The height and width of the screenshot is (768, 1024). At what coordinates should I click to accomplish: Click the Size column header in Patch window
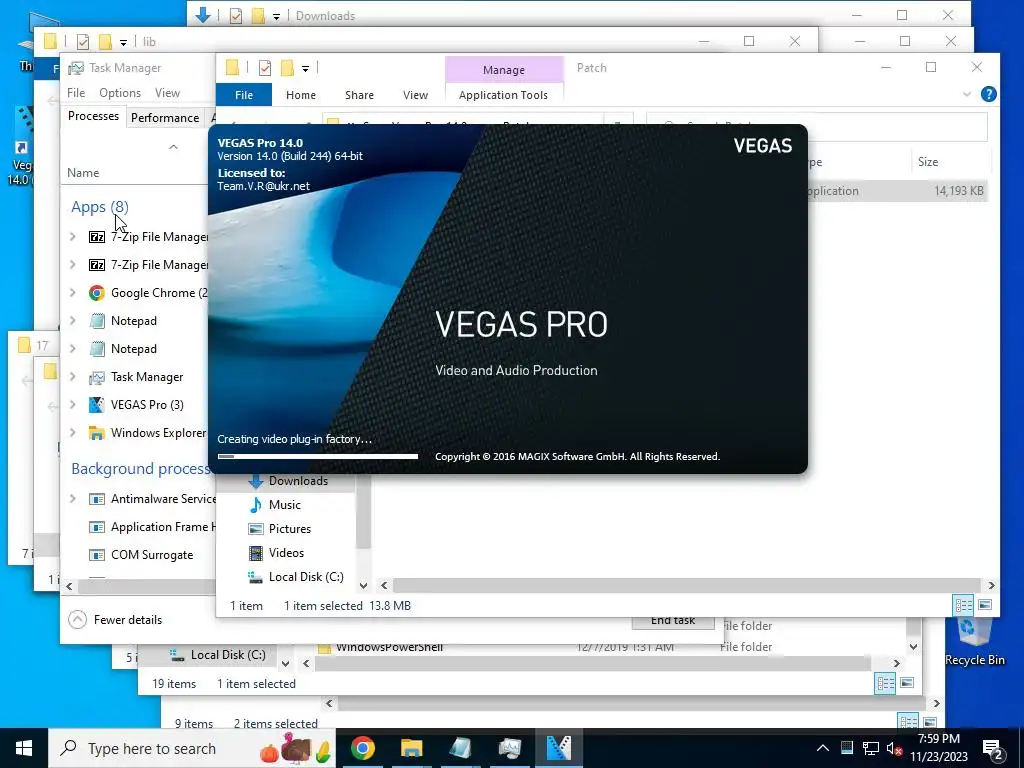[x=928, y=162]
